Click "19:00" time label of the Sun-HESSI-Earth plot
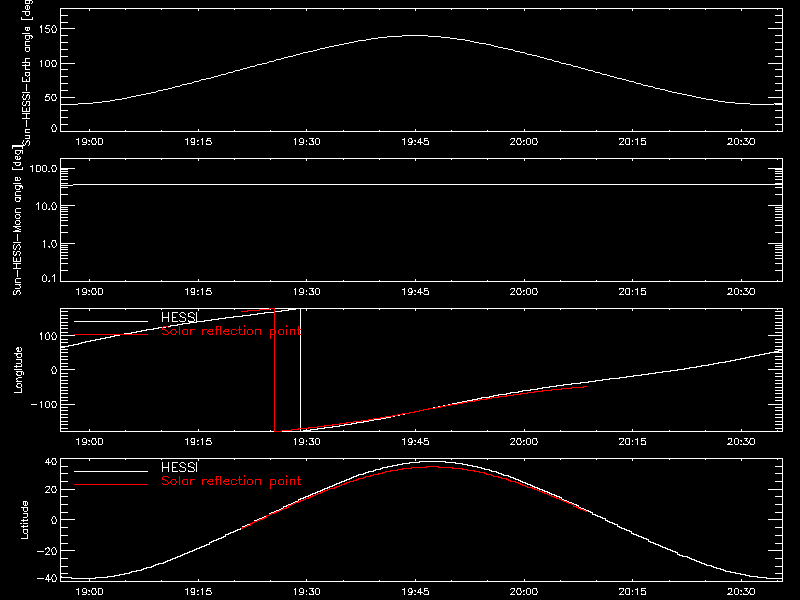Viewport: 800px width, 600px height. [89, 141]
